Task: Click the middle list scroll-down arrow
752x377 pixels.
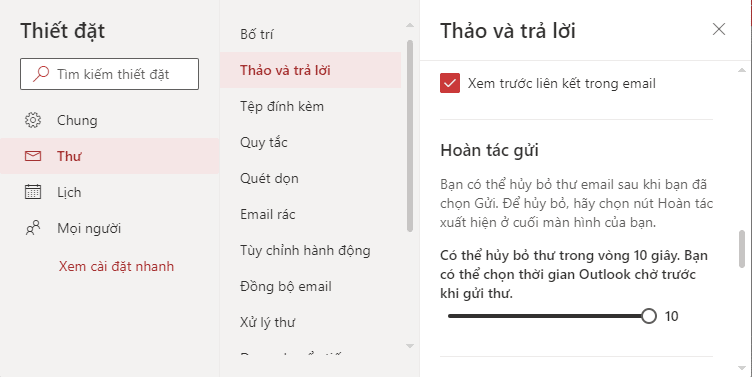Action: pos(410,346)
